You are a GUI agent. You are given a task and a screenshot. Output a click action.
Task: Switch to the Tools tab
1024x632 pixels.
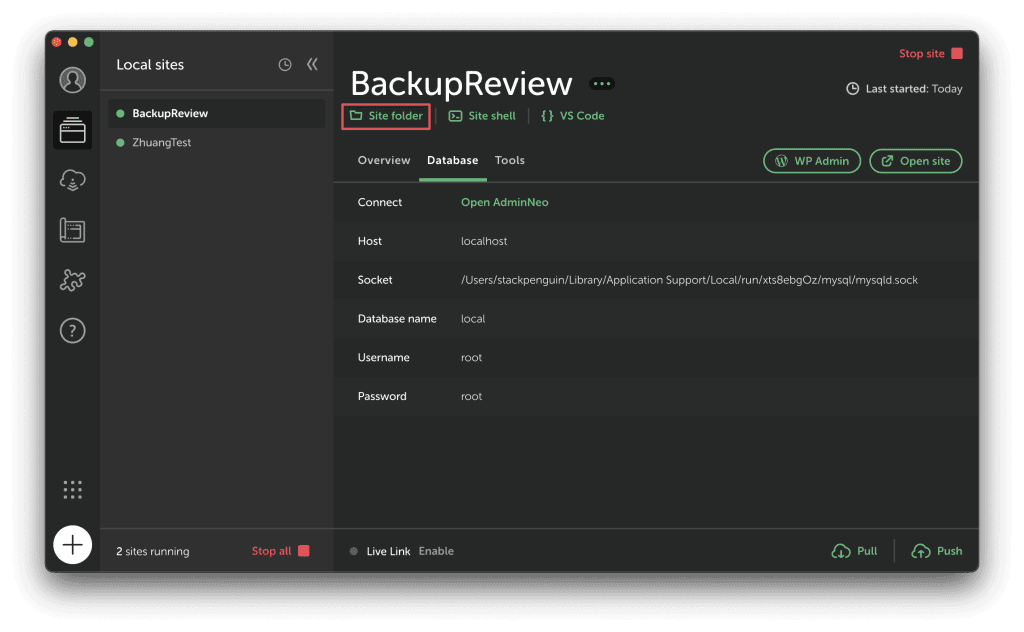click(510, 161)
